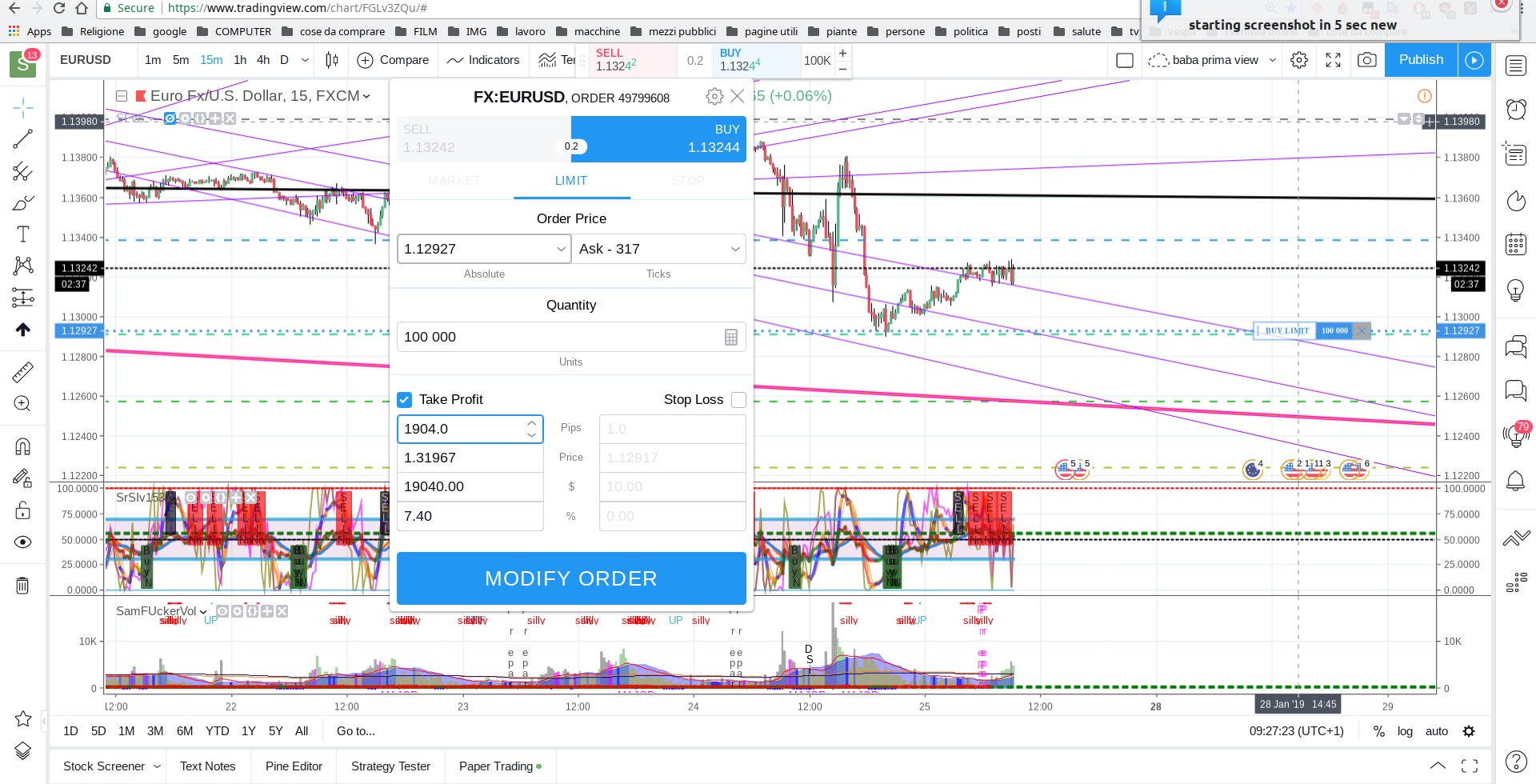Screen dimensions: 1536x784
Task: Expand the chart symbol title dropdown
Action: 366,96
